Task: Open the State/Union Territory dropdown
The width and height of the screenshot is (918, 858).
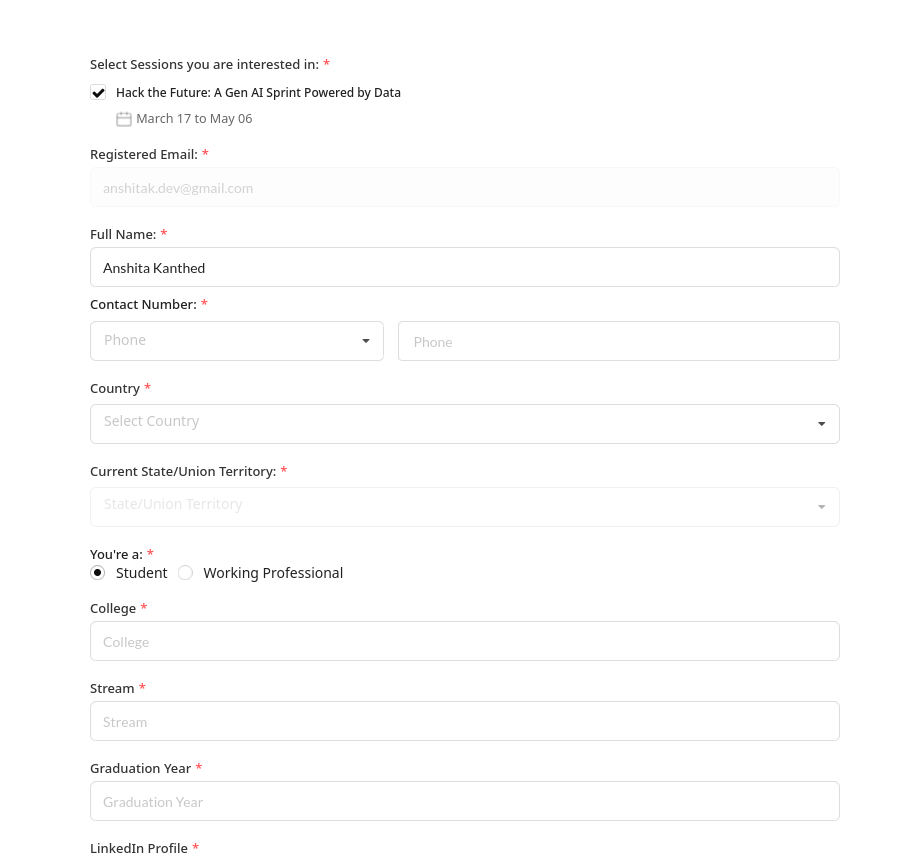Action: [465, 507]
